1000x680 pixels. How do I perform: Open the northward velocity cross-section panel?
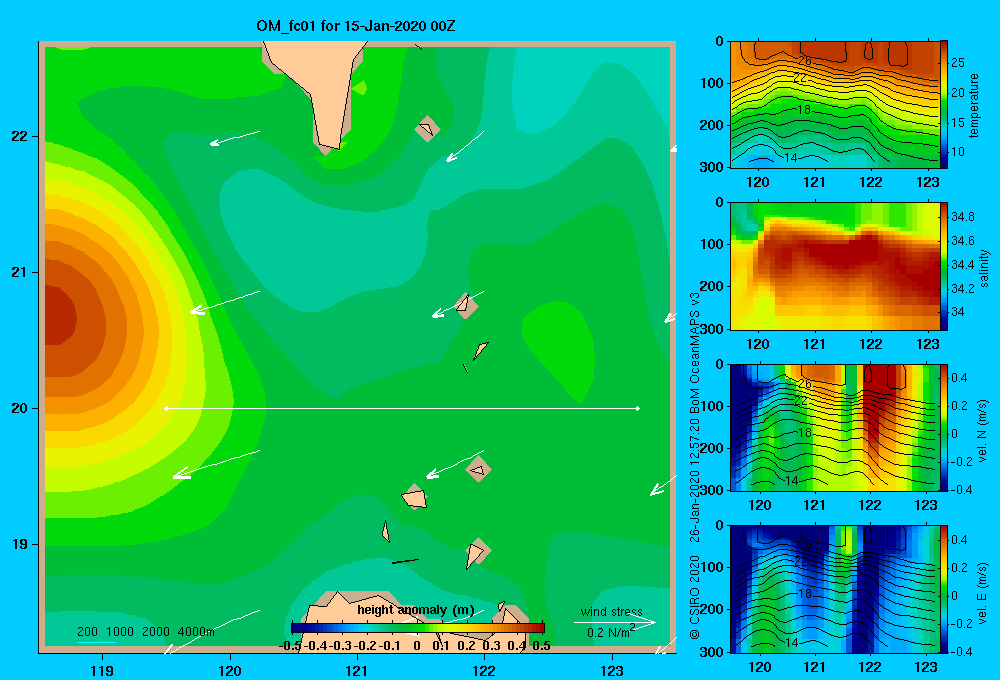coord(835,427)
